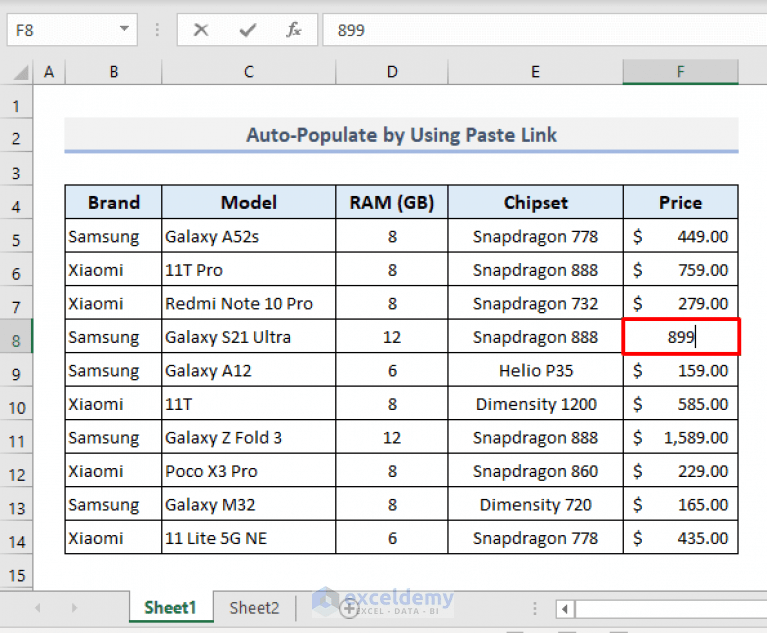This screenshot has width=767, height=633.
Task: Select price cell $ 159.00
Action: (x=680, y=370)
